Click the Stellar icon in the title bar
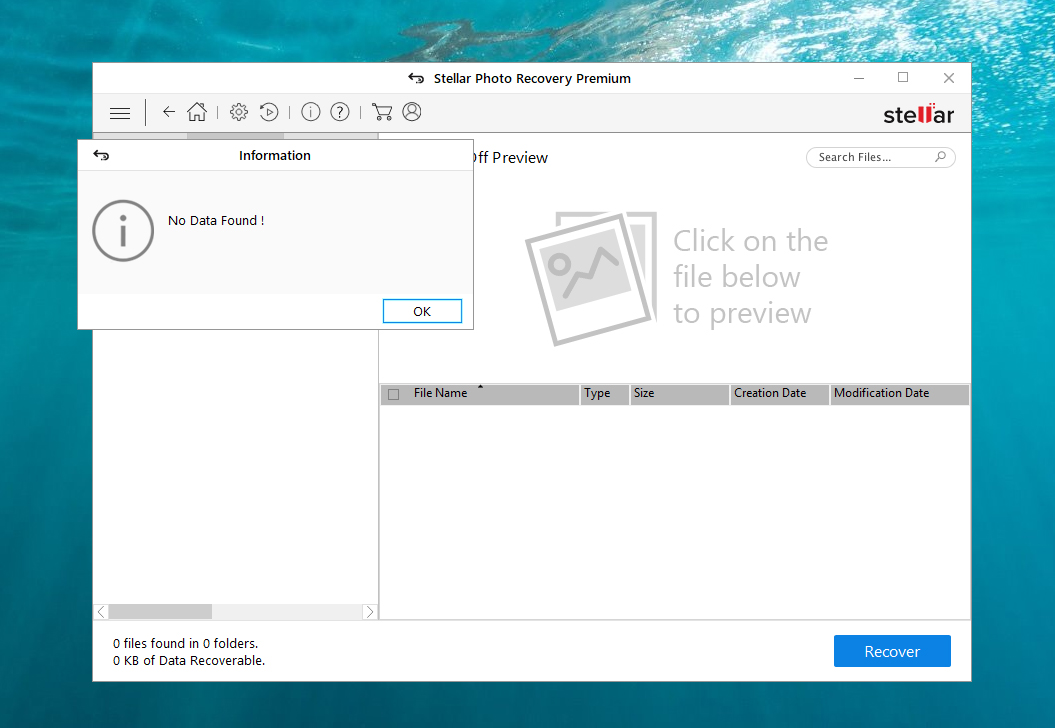This screenshot has width=1055, height=728. [416, 78]
